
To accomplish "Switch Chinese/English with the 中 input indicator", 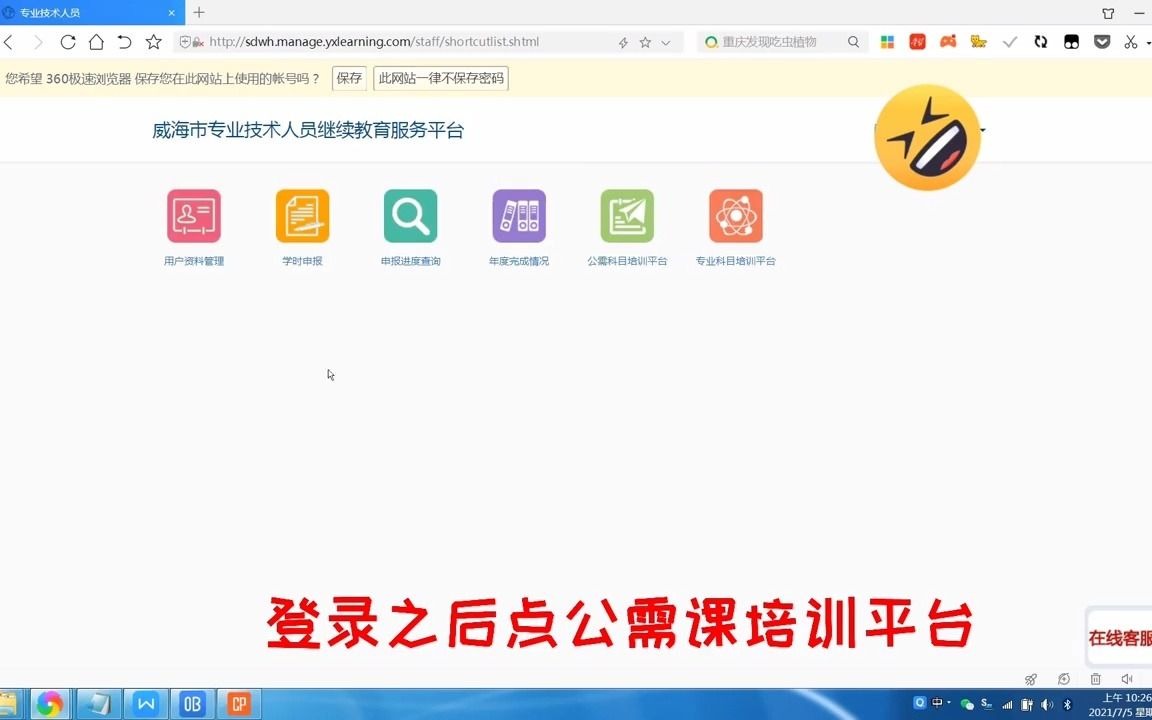I will click(x=936, y=703).
